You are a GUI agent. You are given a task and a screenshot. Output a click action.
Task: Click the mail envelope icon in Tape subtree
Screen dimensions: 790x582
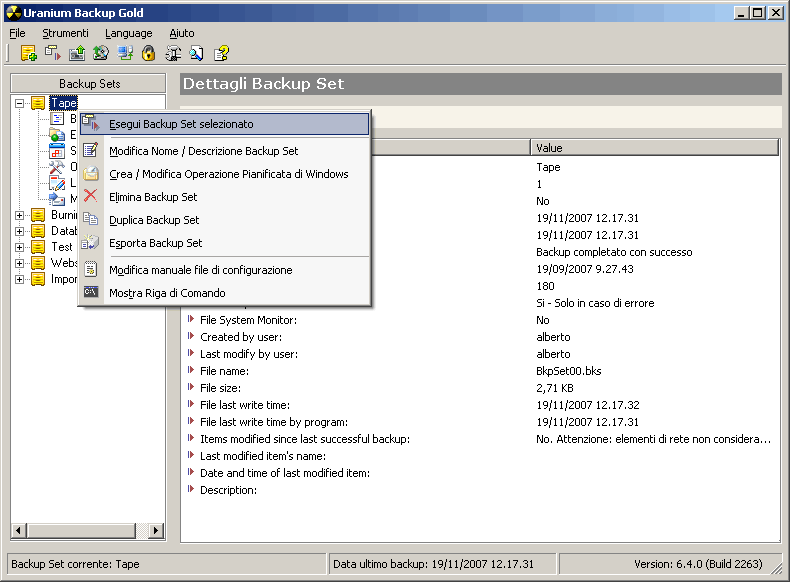coord(57,199)
